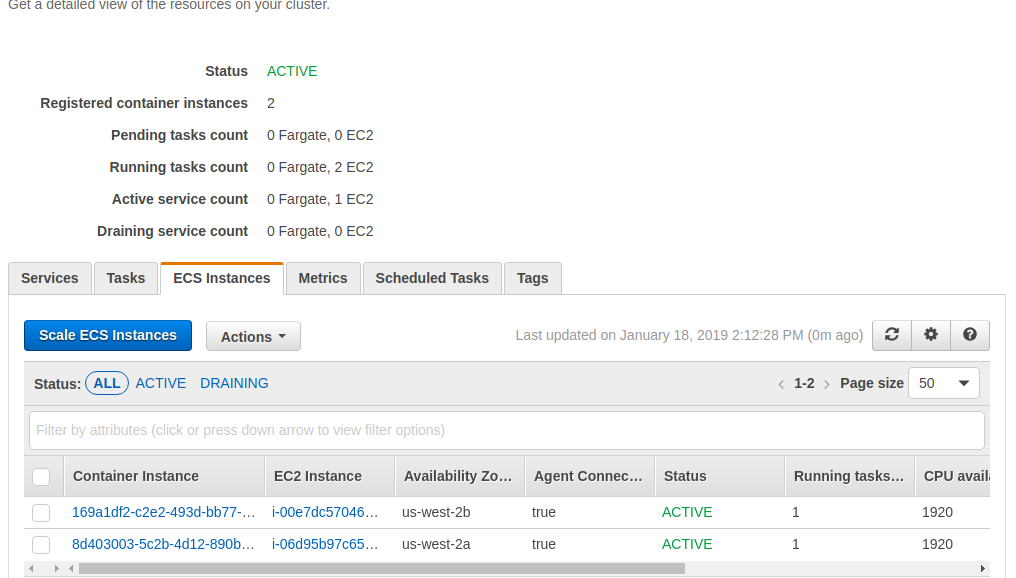1016x578 pixels.
Task: Check the box for instance 8d403003
Action: 41,545
